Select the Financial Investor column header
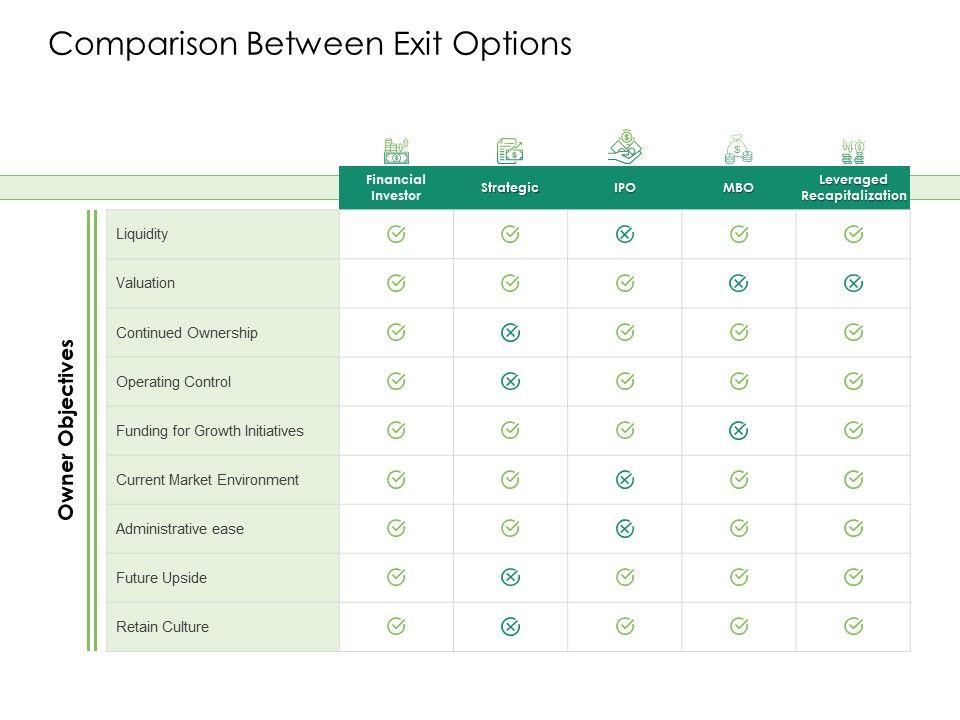The image size is (960, 720). pyautogui.click(x=396, y=187)
